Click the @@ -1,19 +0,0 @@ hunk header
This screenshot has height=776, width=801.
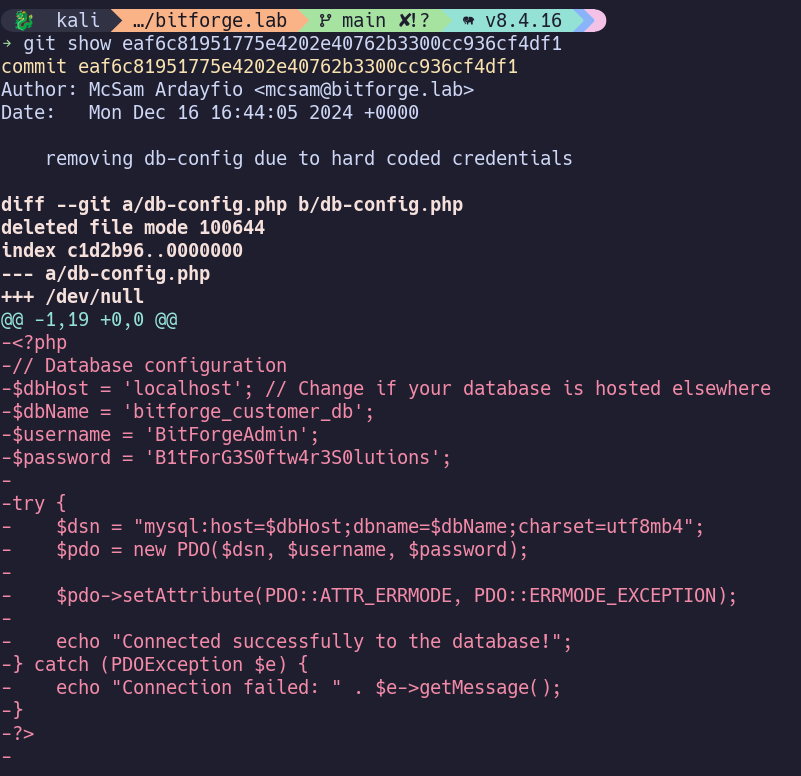[89, 320]
